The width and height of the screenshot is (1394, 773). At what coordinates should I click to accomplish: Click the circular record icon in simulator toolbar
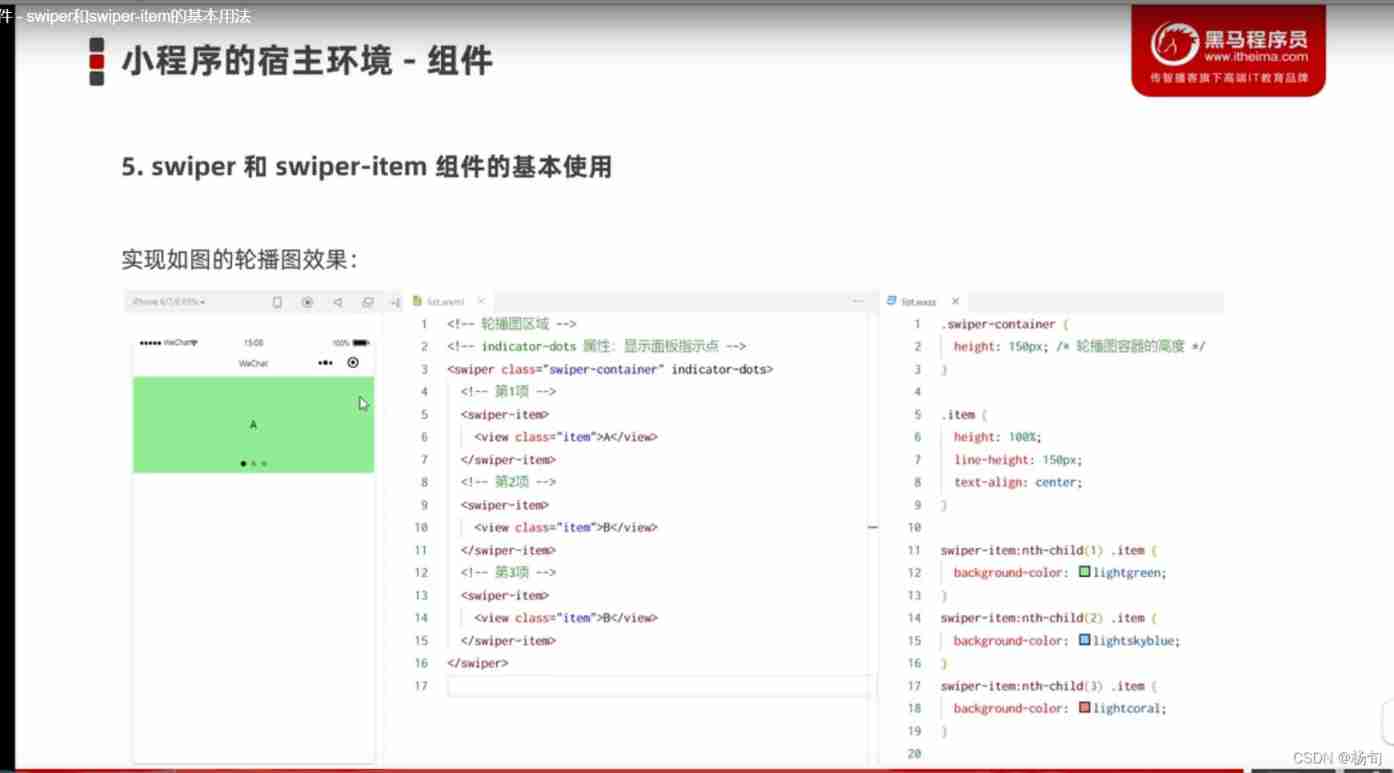click(x=308, y=302)
